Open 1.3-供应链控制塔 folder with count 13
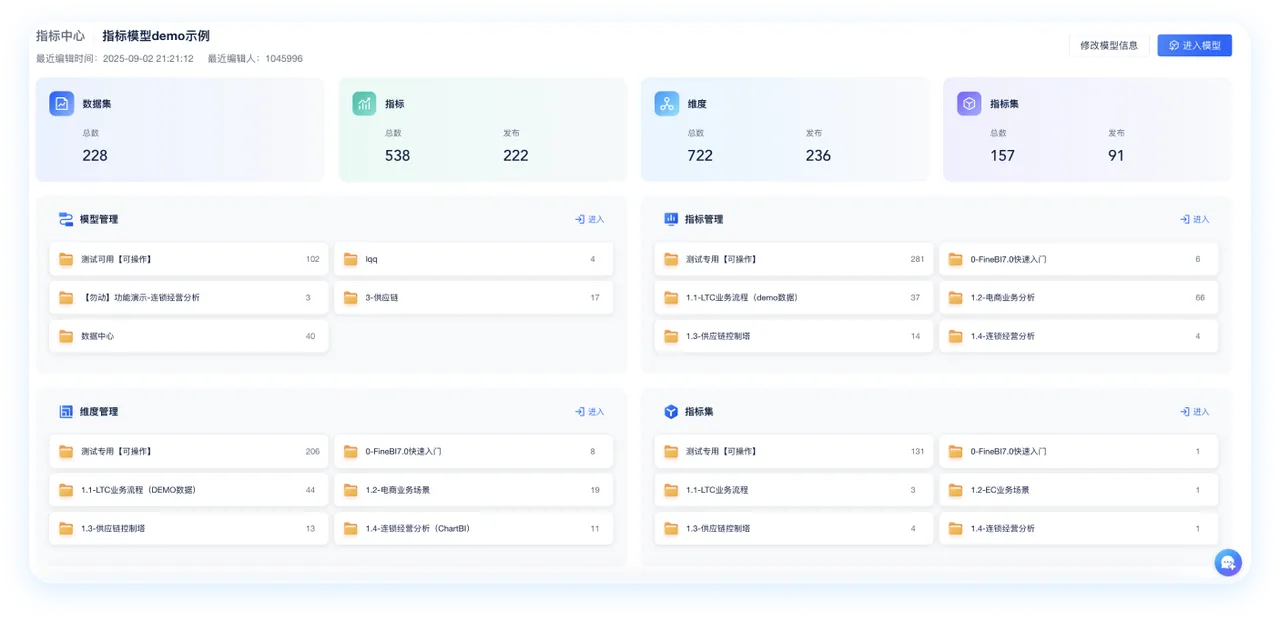Screen dimensions: 1280x620 [189, 528]
